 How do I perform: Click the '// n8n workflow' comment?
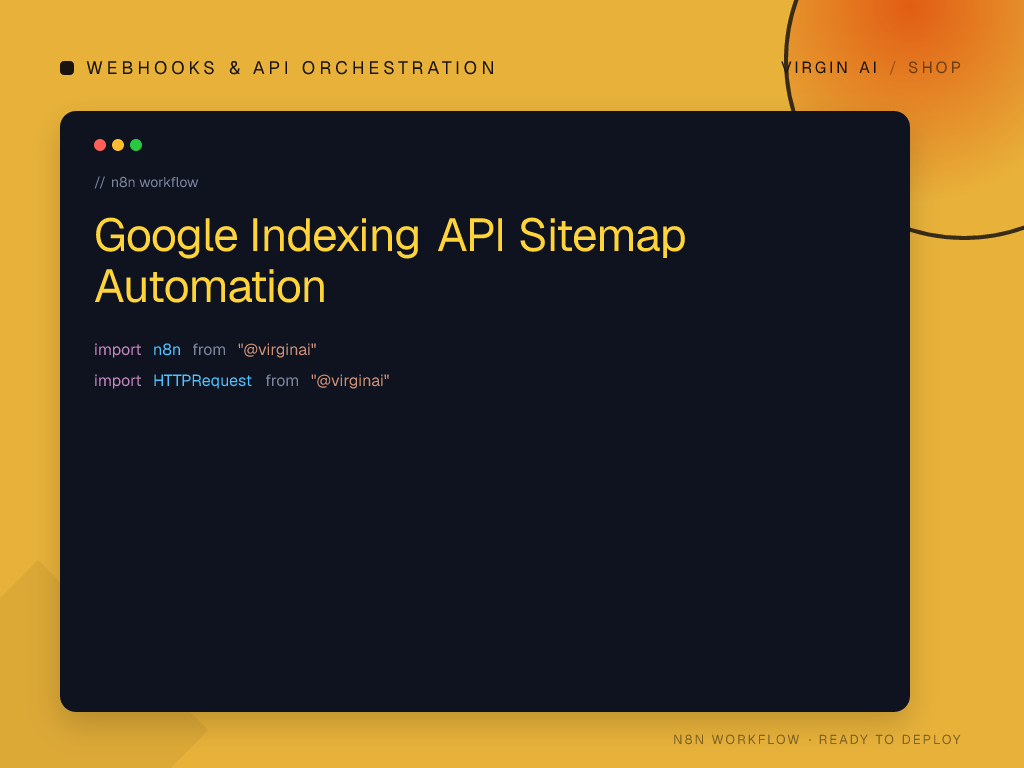coord(146,182)
